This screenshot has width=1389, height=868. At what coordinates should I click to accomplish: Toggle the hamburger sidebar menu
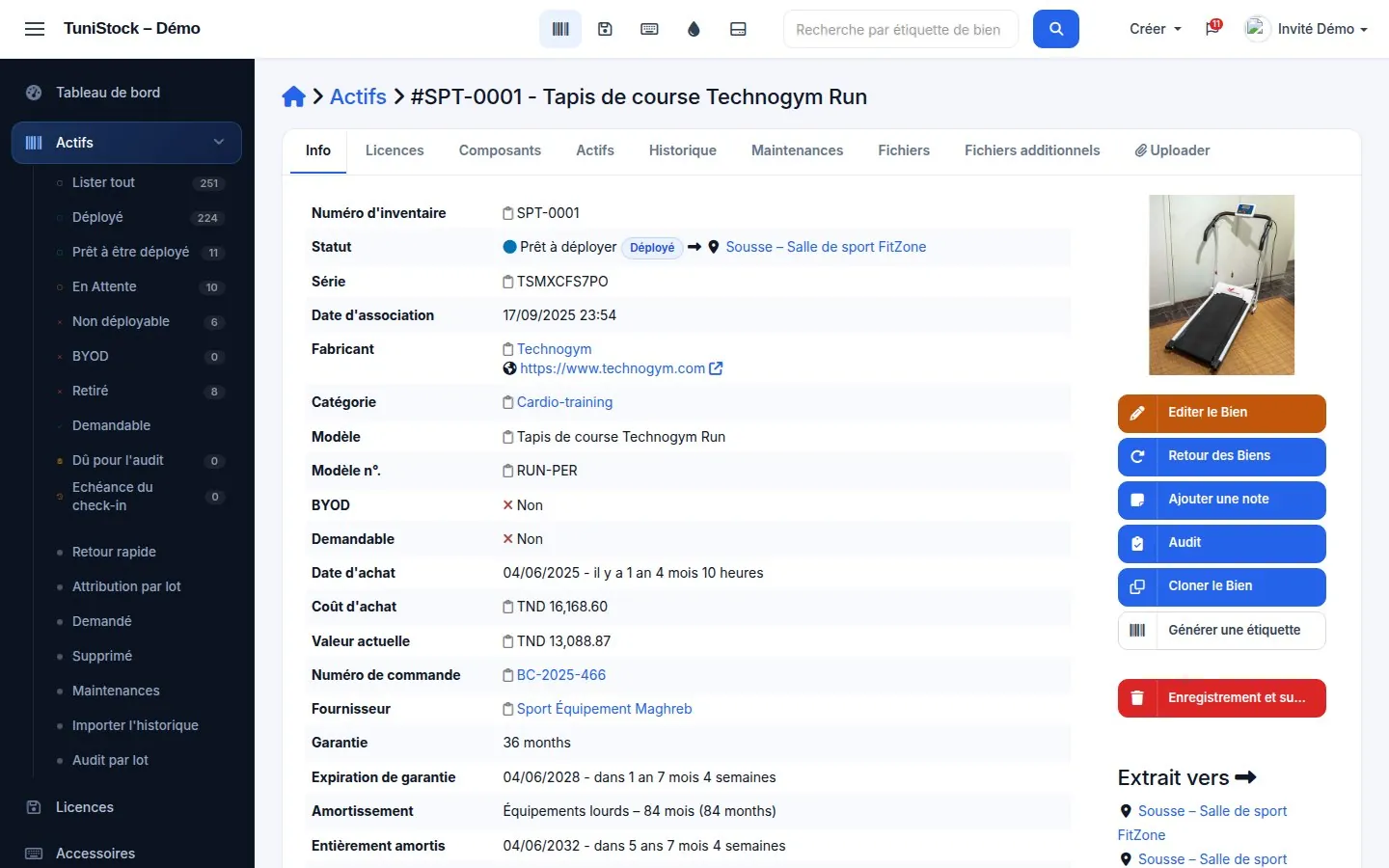click(35, 29)
